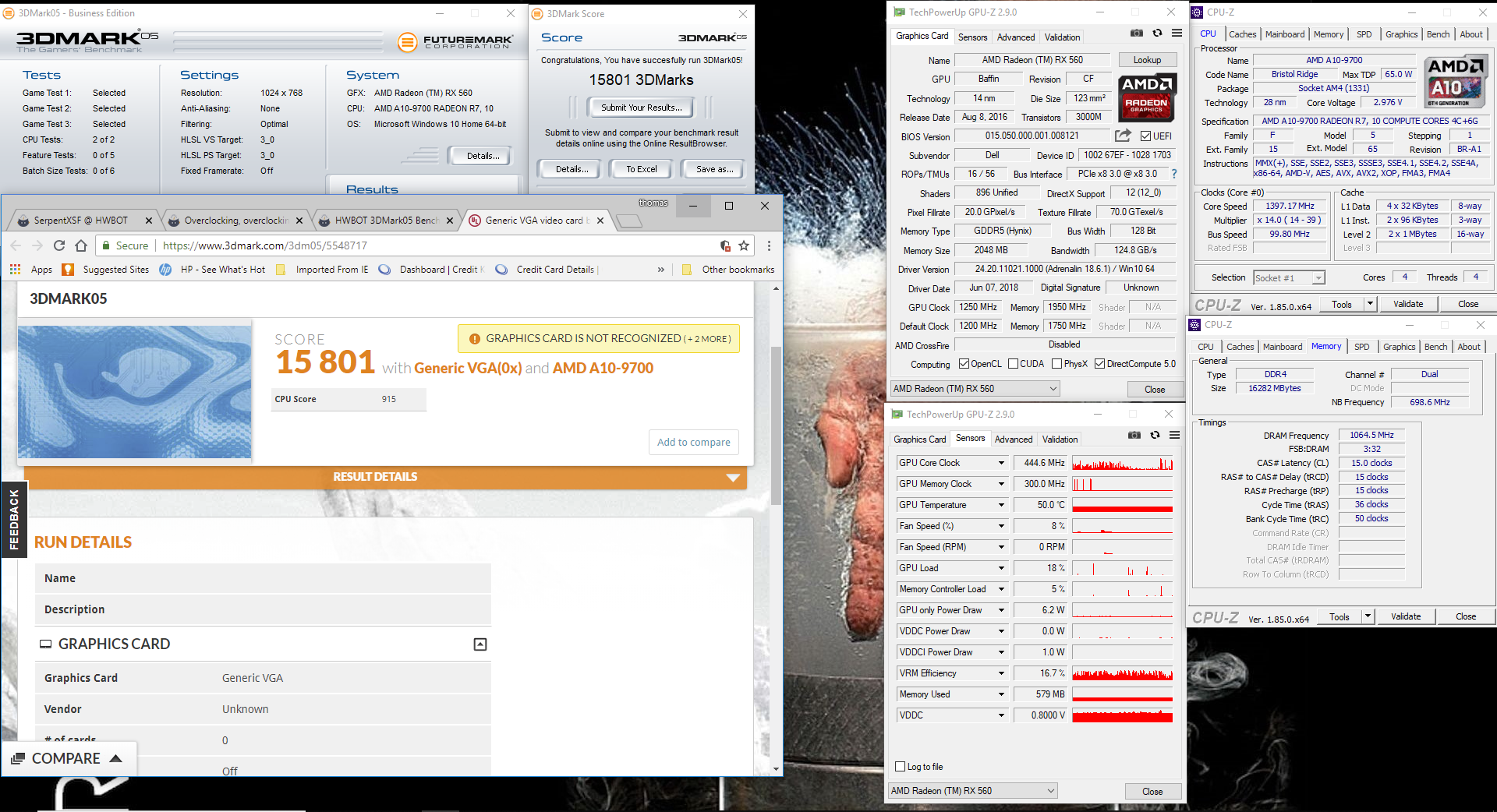Close SerpentXSF @ HWBOT tab
1497x812 pixels.
pos(149,221)
